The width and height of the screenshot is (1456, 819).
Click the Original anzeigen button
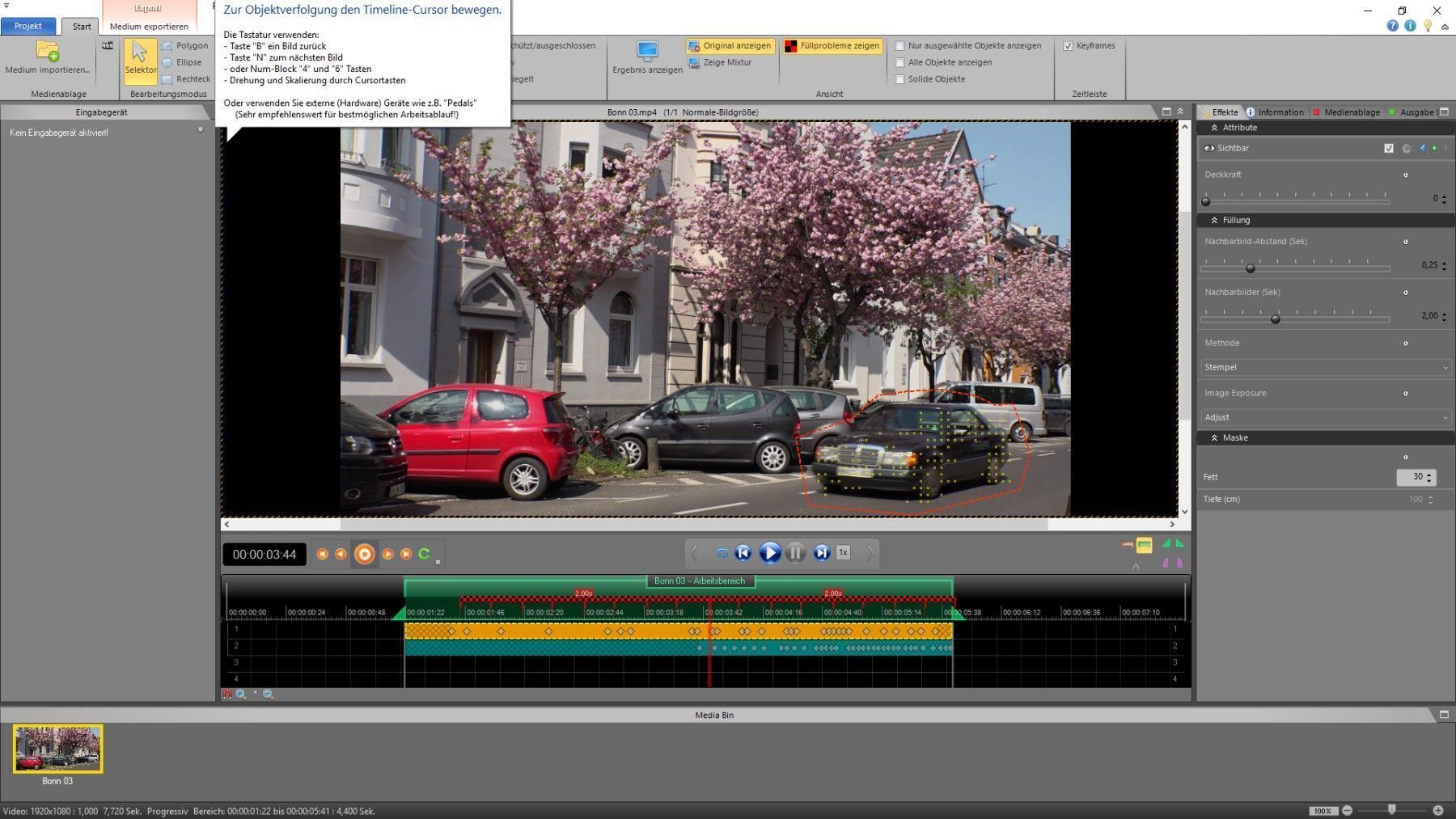730,46
